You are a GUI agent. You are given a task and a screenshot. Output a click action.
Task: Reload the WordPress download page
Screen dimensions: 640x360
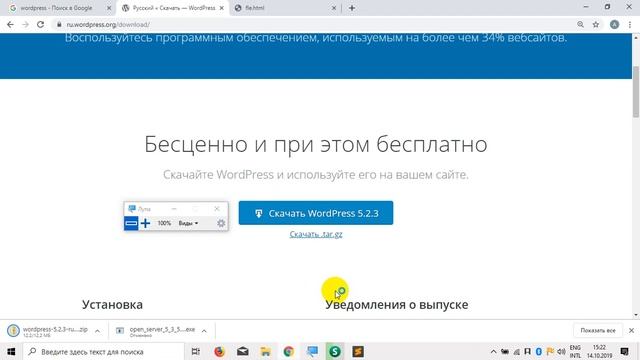[40, 24]
